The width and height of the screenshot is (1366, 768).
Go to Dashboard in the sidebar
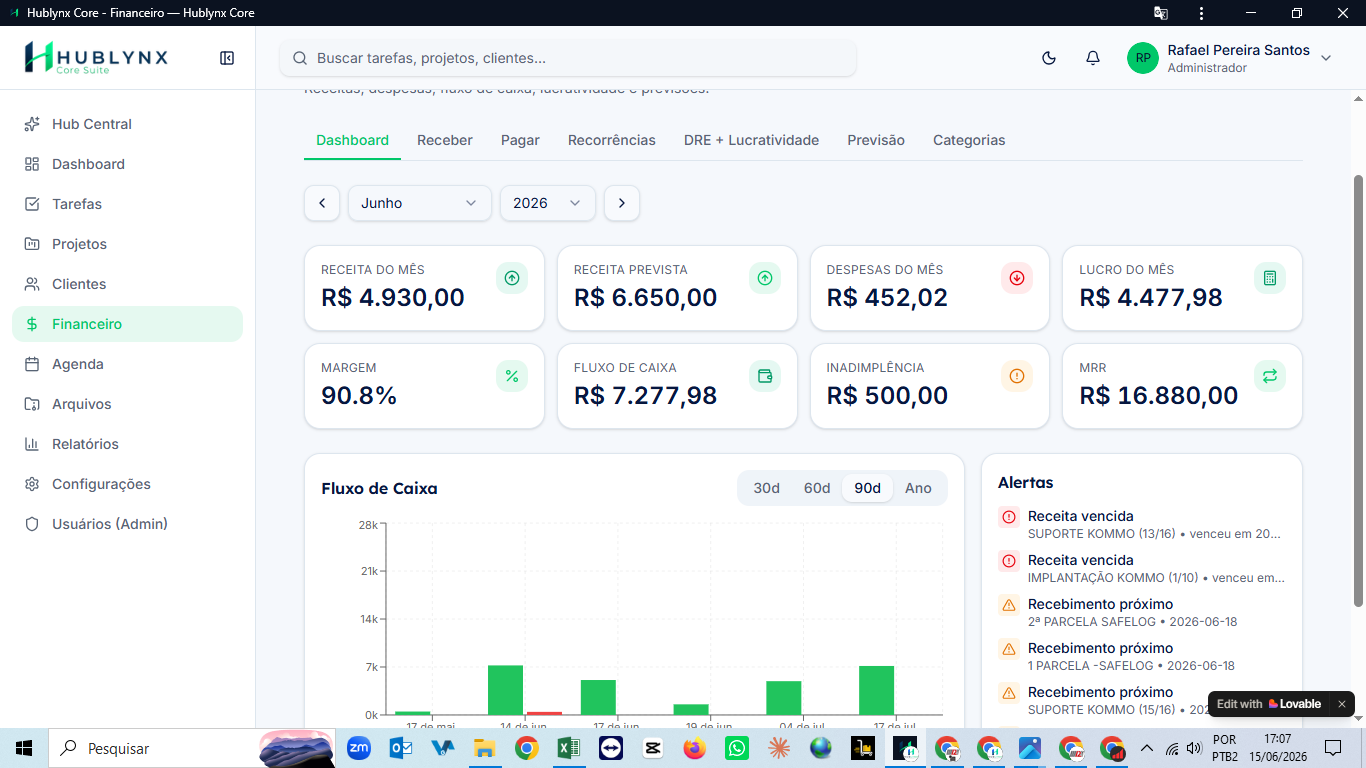tap(127, 164)
